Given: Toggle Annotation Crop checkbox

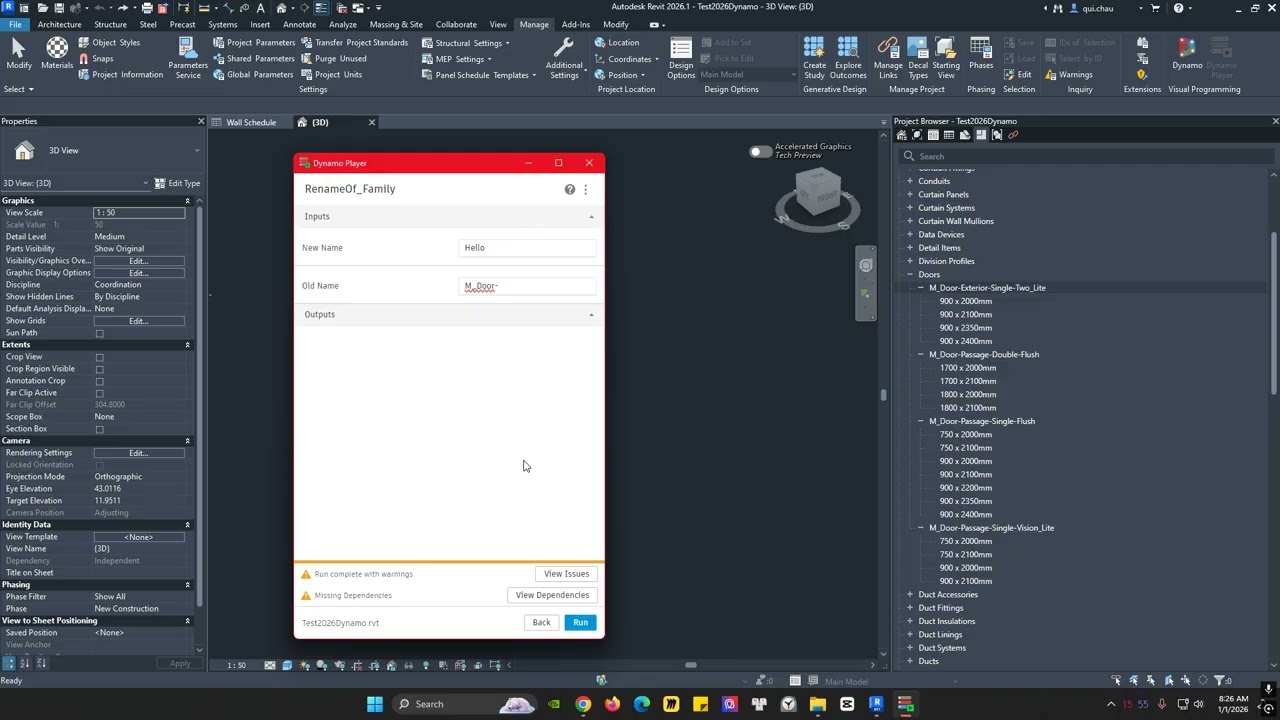Looking at the screenshot, I should click(99, 381).
